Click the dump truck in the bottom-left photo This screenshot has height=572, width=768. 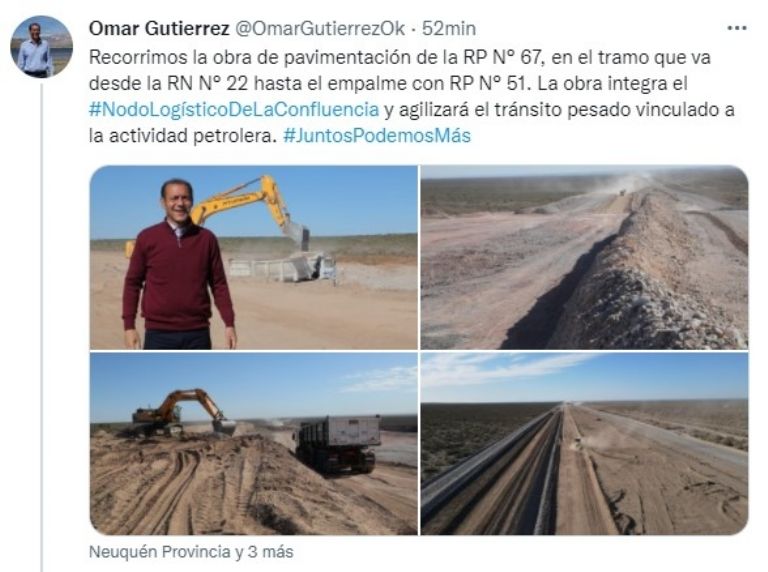(x=338, y=443)
